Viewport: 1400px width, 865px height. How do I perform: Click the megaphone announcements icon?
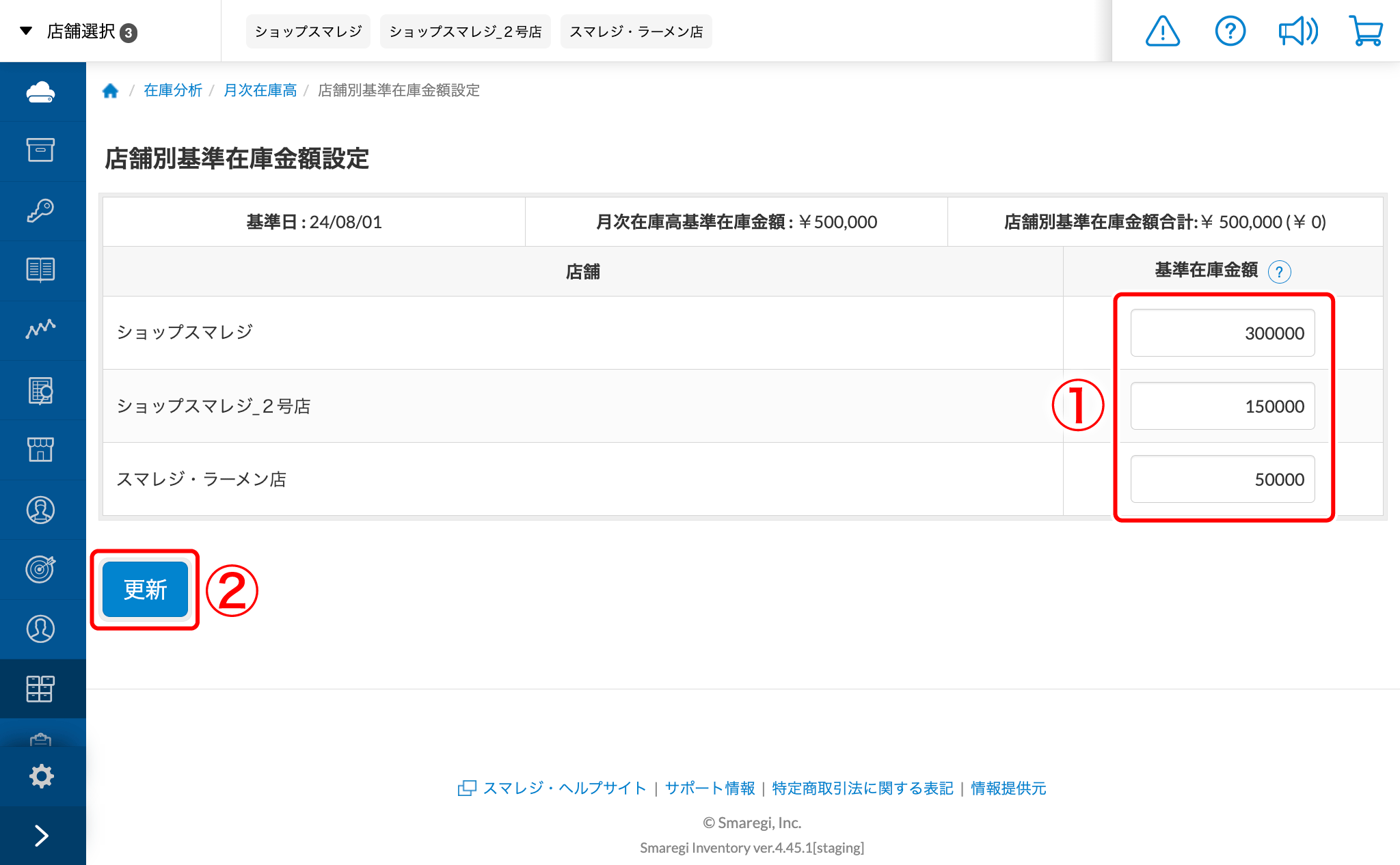[1297, 31]
